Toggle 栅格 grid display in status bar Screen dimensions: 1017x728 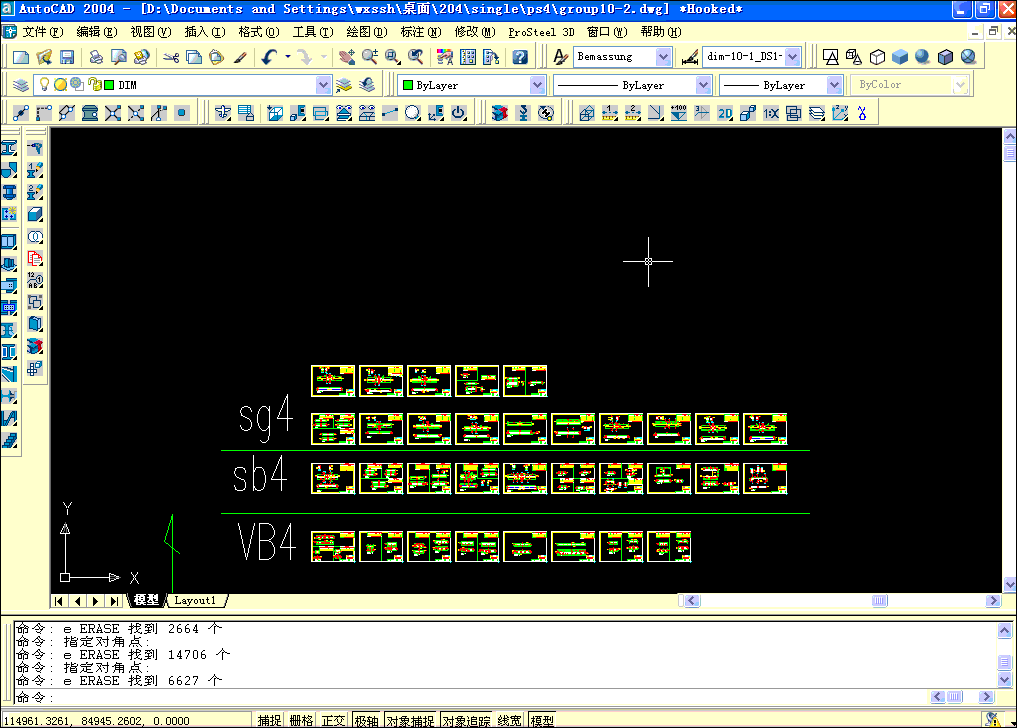[301, 721]
